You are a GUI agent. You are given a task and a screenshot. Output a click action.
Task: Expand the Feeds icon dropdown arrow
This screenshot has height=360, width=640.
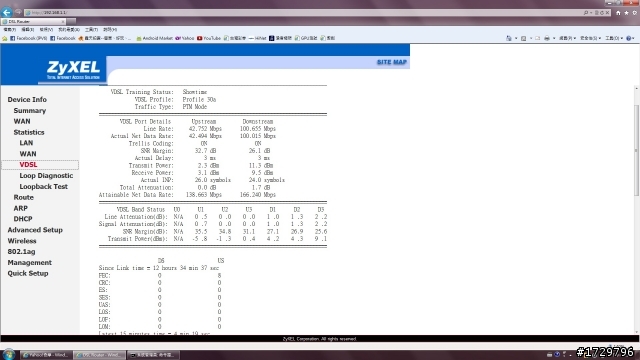[531, 38]
